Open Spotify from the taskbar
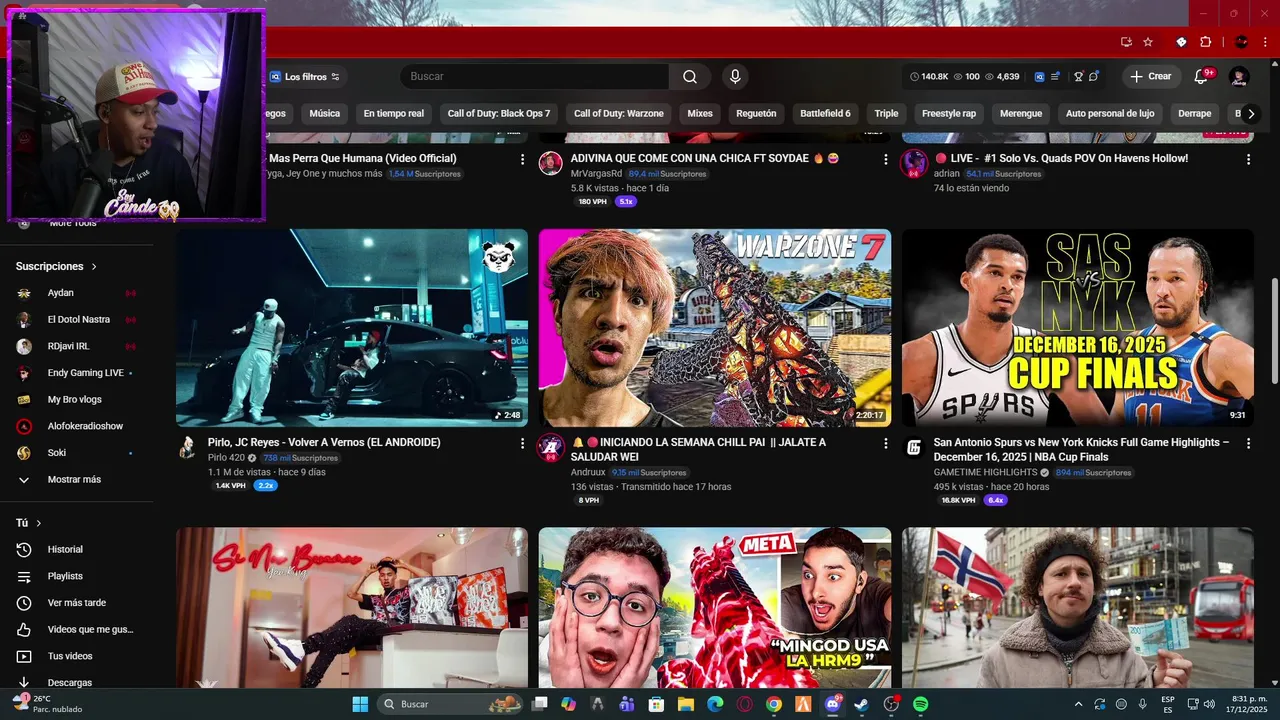The height and width of the screenshot is (720, 1280). pos(920,704)
